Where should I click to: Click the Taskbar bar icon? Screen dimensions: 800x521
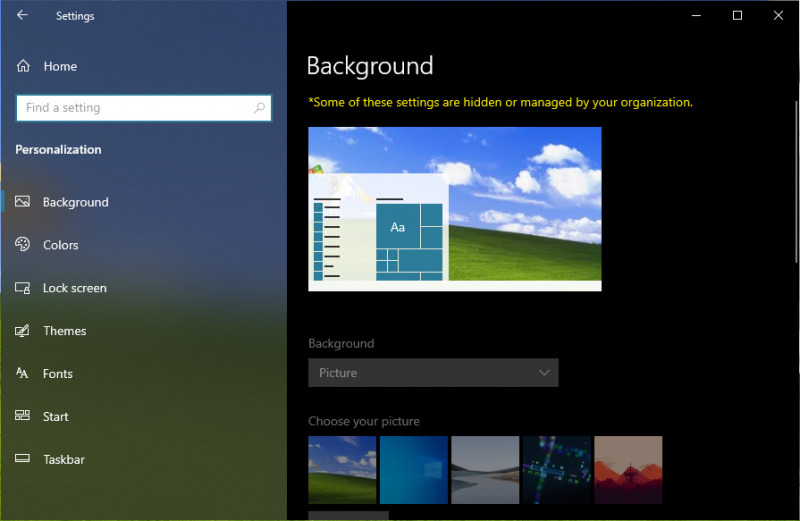pyautogui.click(x=22, y=458)
